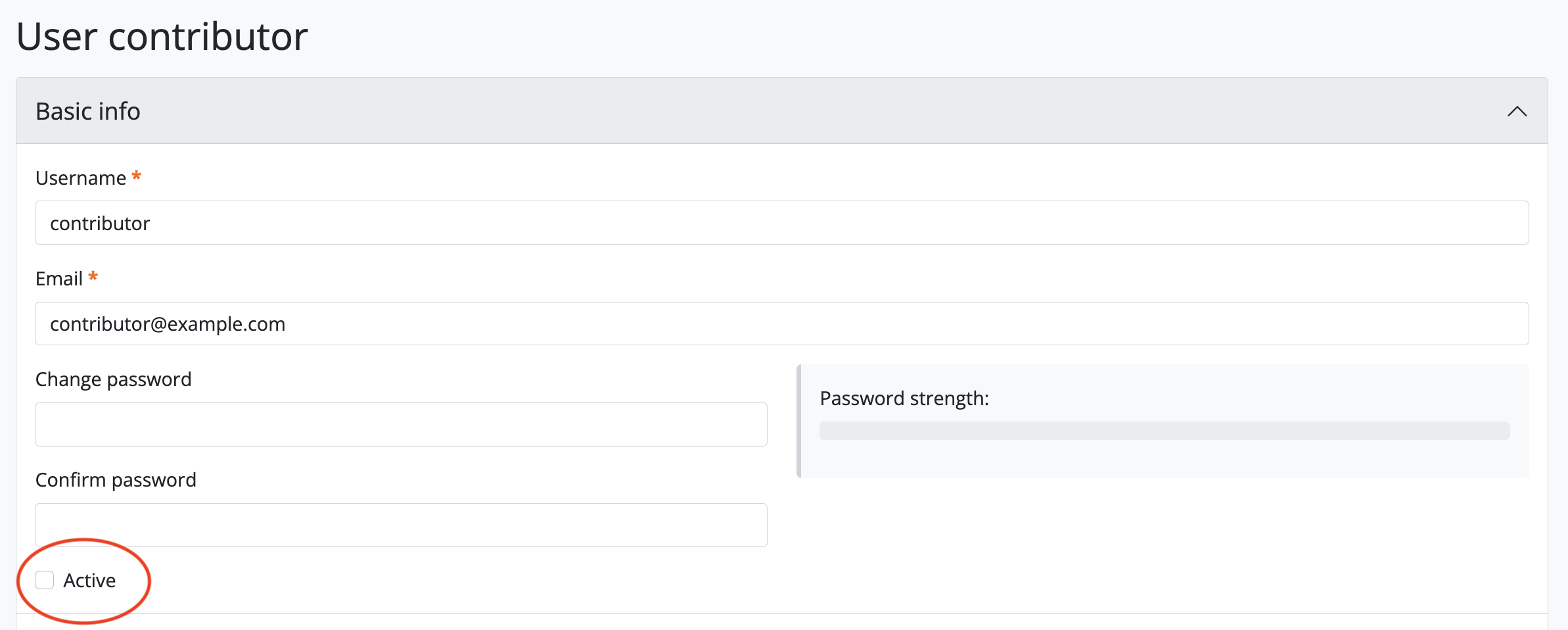Click the 'Basic info' title text
Image resolution: width=1568 pixels, height=630 pixels.
tap(88, 111)
